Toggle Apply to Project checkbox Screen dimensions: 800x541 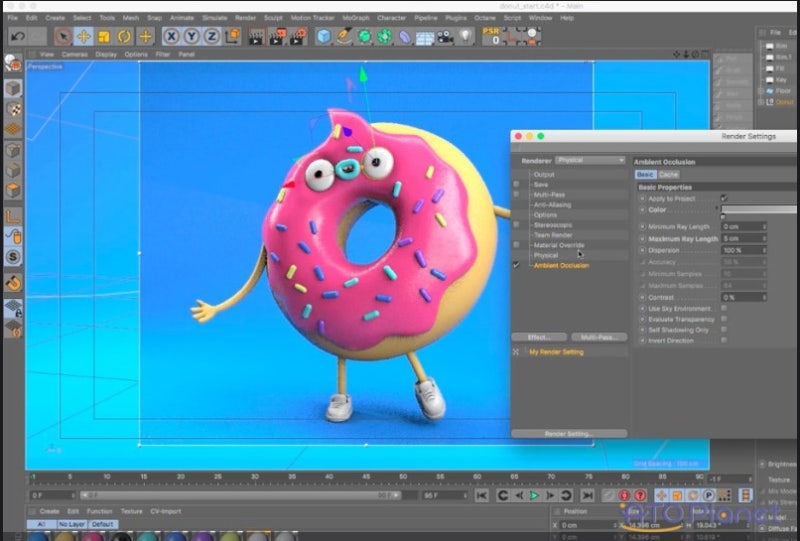pos(724,198)
